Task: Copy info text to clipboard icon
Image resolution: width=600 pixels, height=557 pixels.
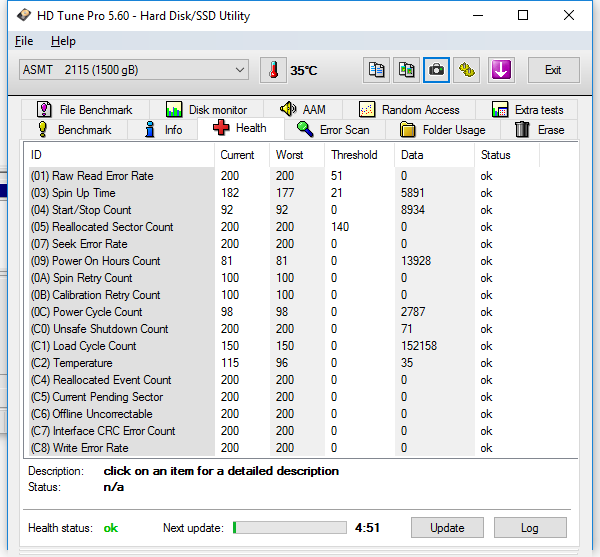Action: tap(376, 70)
